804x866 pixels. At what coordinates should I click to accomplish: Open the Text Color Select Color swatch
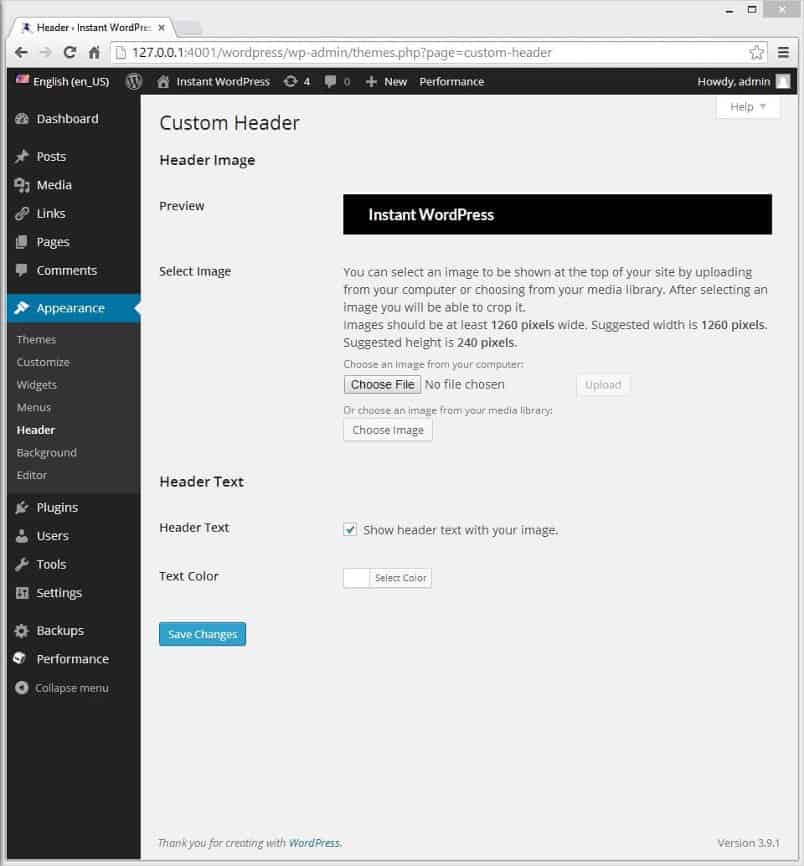pyautogui.click(x=387, y=578)
